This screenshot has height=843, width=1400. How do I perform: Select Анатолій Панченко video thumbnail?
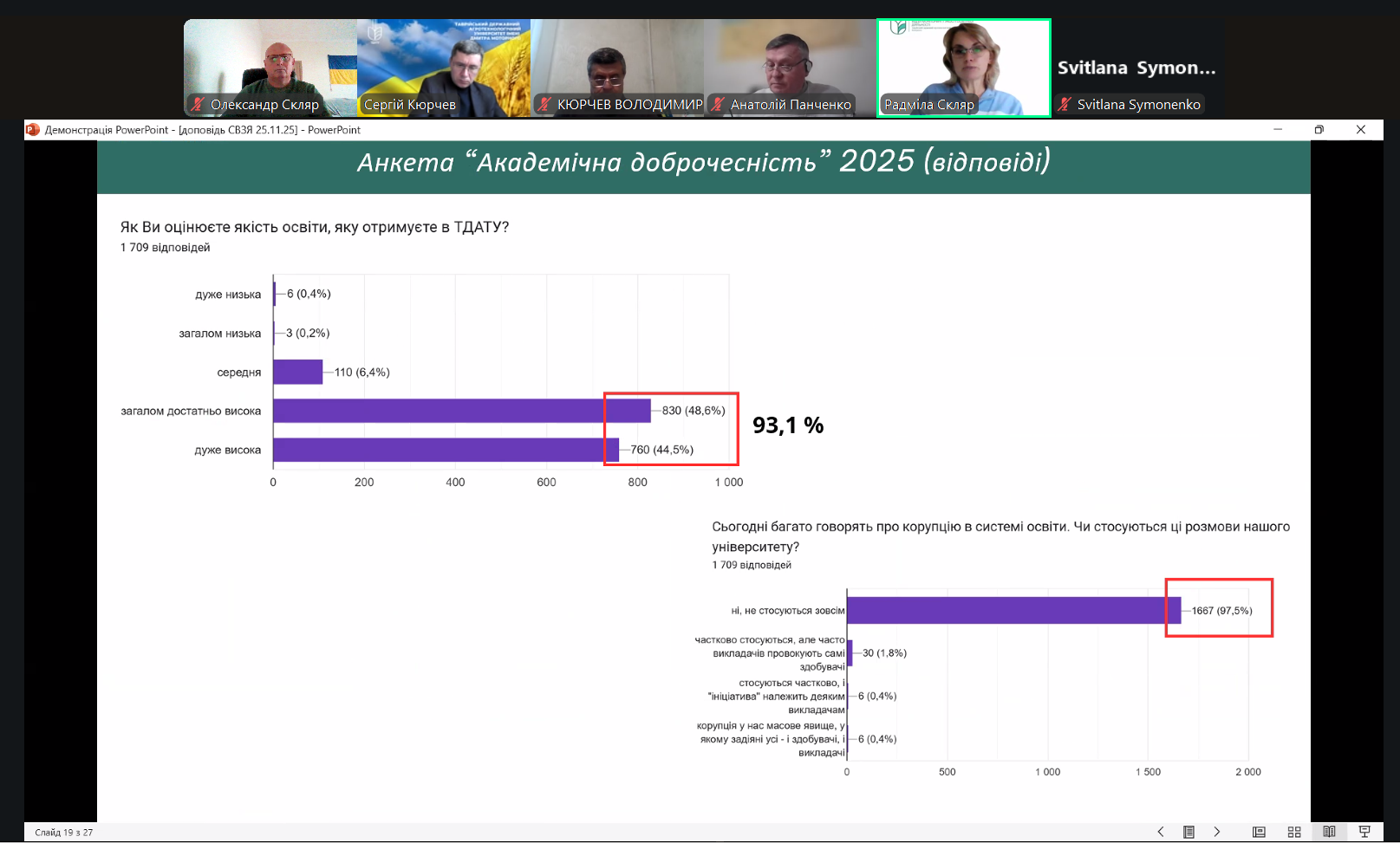tap(791, 68)
